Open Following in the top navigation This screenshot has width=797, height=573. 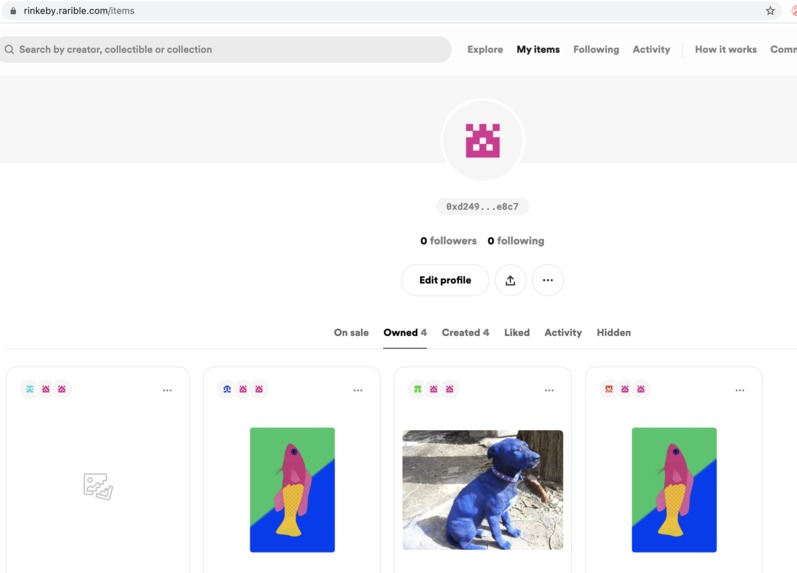(x=596, y=49)
